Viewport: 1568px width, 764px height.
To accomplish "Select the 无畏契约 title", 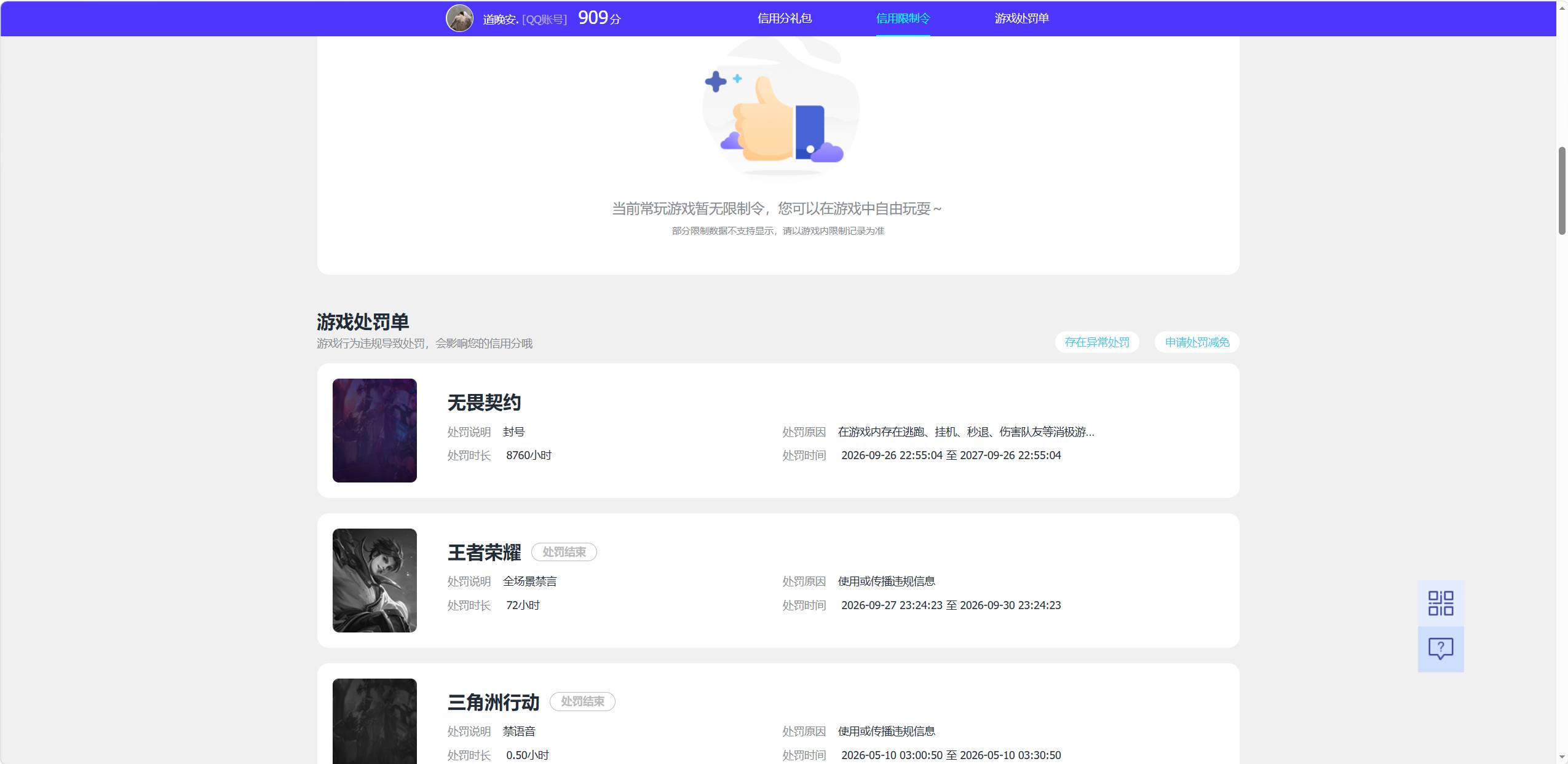I will click(484, 403).
